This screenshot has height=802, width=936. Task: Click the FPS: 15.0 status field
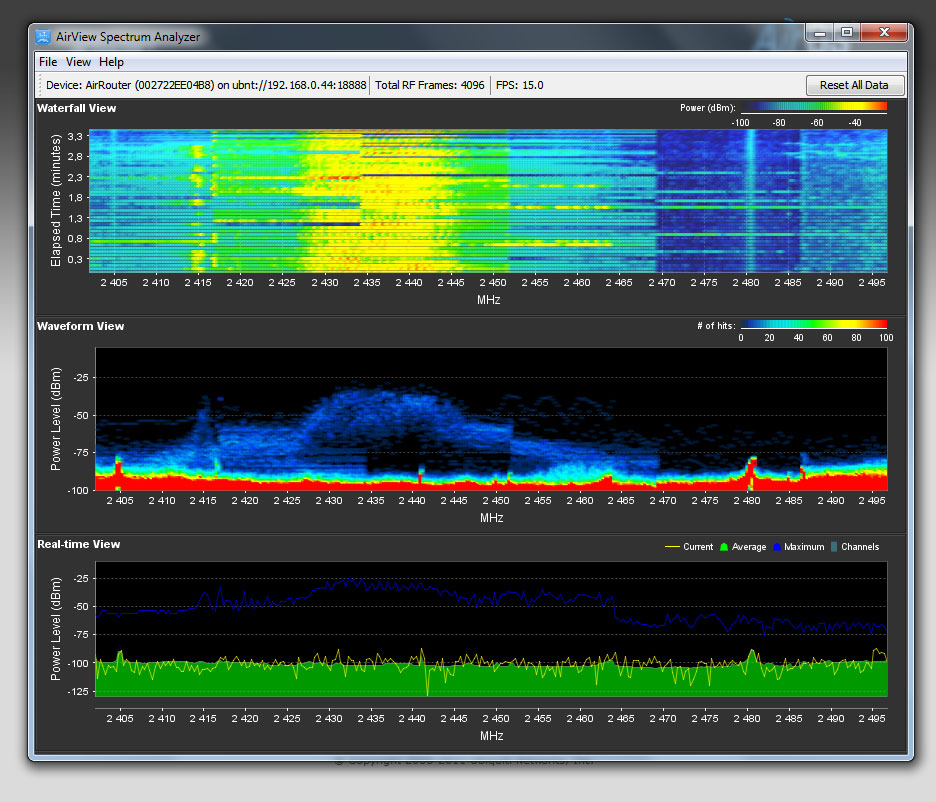[x=520, y=85]
